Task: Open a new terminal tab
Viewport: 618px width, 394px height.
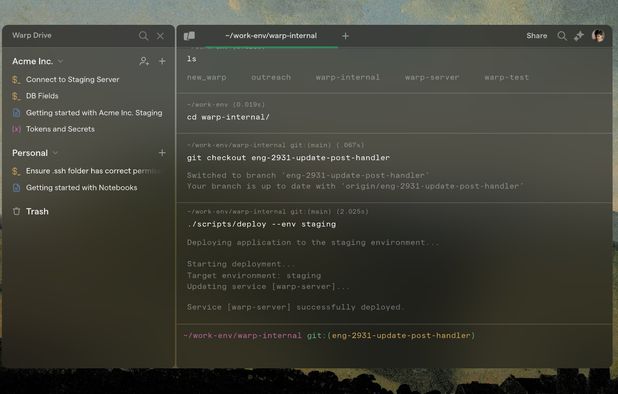Action: coord(345,36)
